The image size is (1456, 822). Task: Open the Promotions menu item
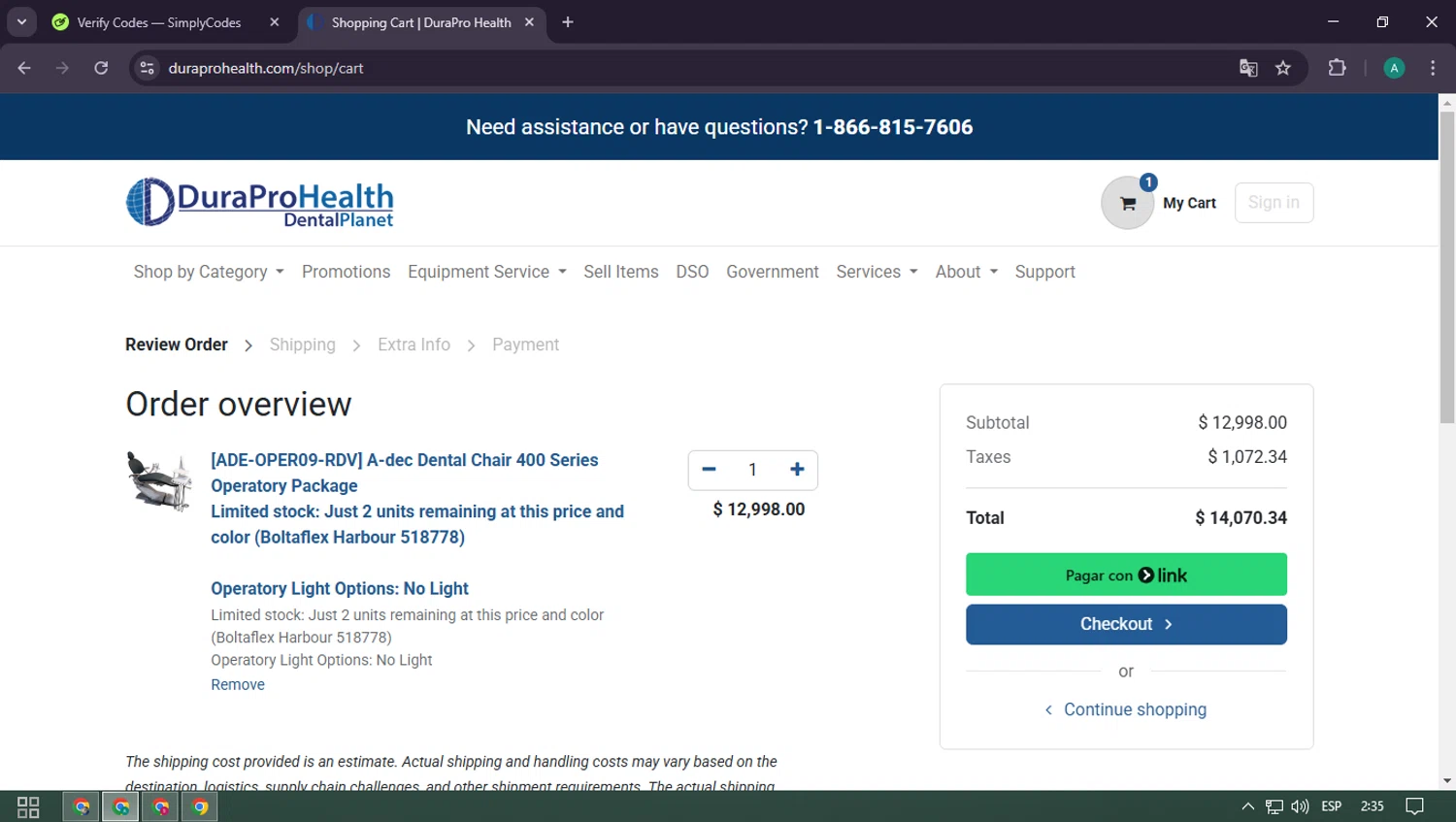coord(346,272)
